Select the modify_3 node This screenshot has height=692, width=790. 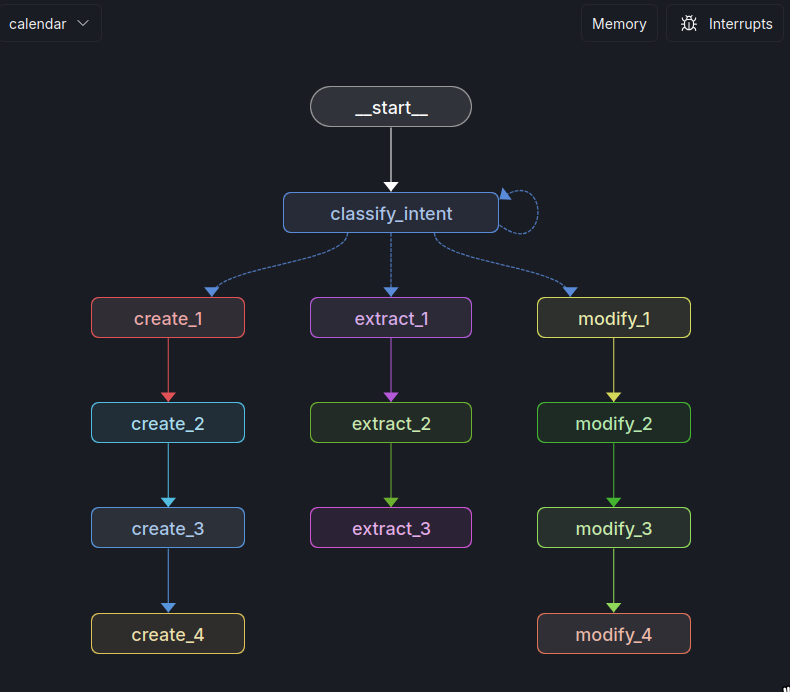click(614, 528)
